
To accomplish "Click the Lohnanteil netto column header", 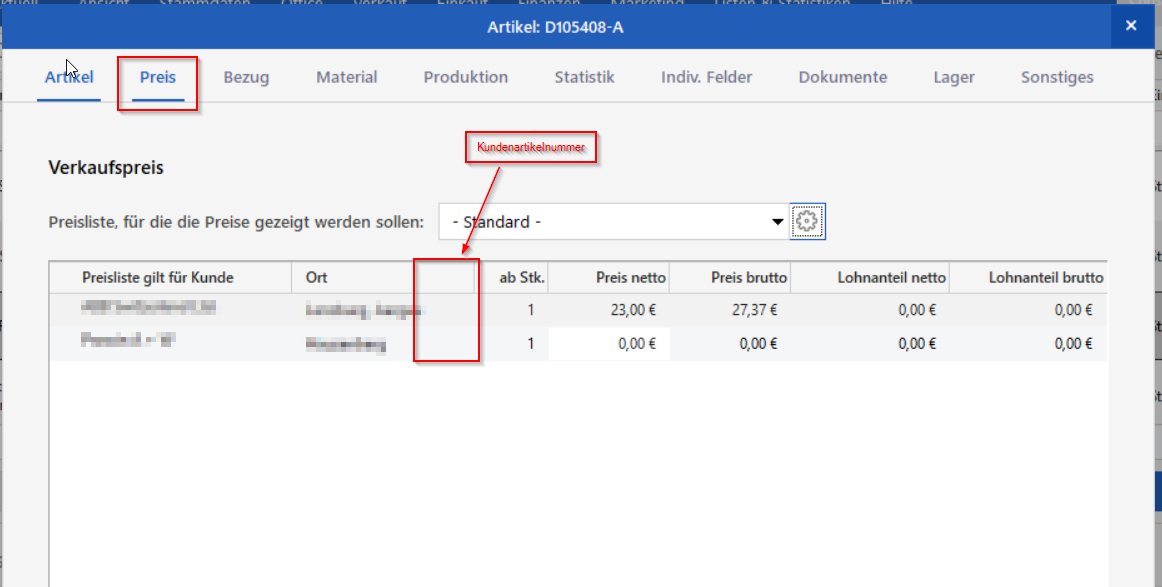I will [x=870, y=277].
